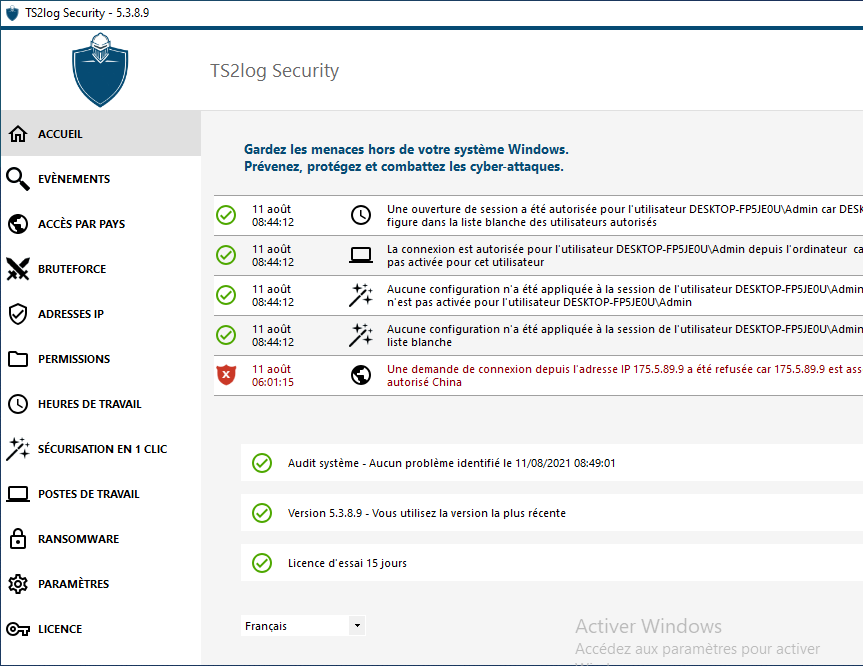
Task: Click the Evènements magnifying glass icon
Action: (x=18, y=179)
